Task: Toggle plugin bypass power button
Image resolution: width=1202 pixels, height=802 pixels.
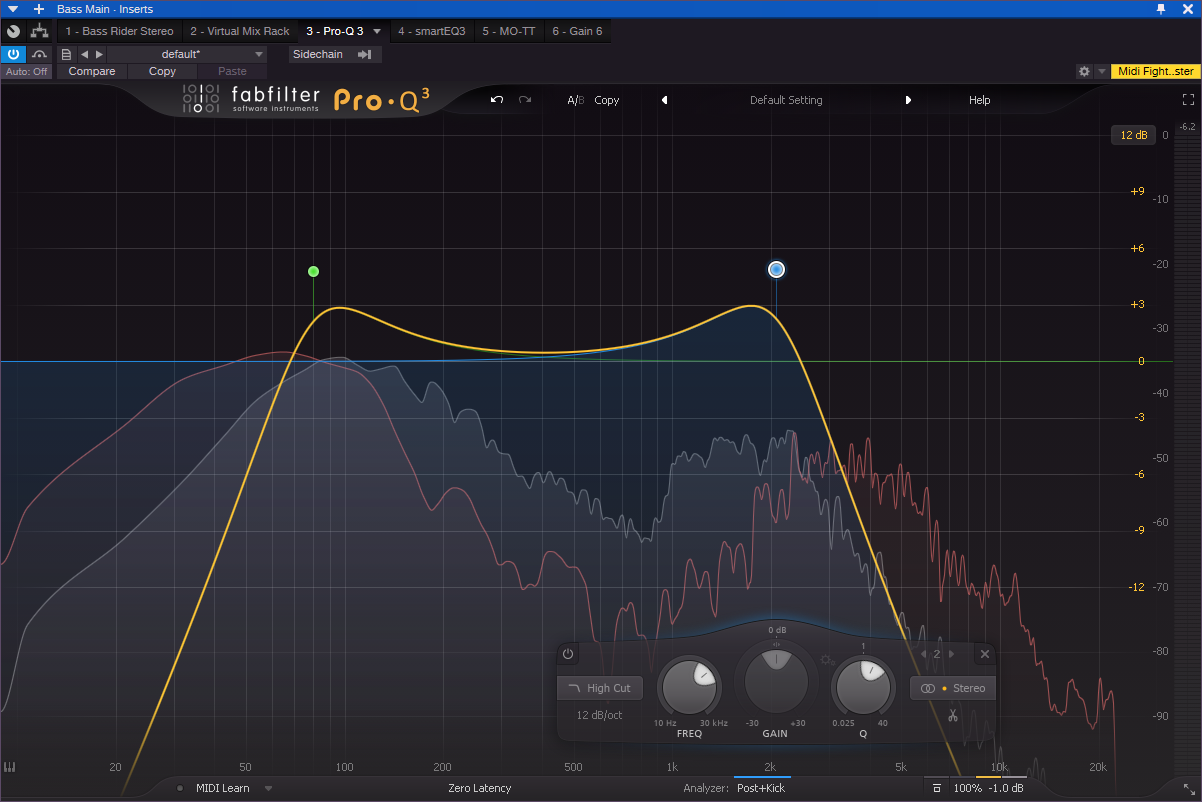Action: [14, 54]
